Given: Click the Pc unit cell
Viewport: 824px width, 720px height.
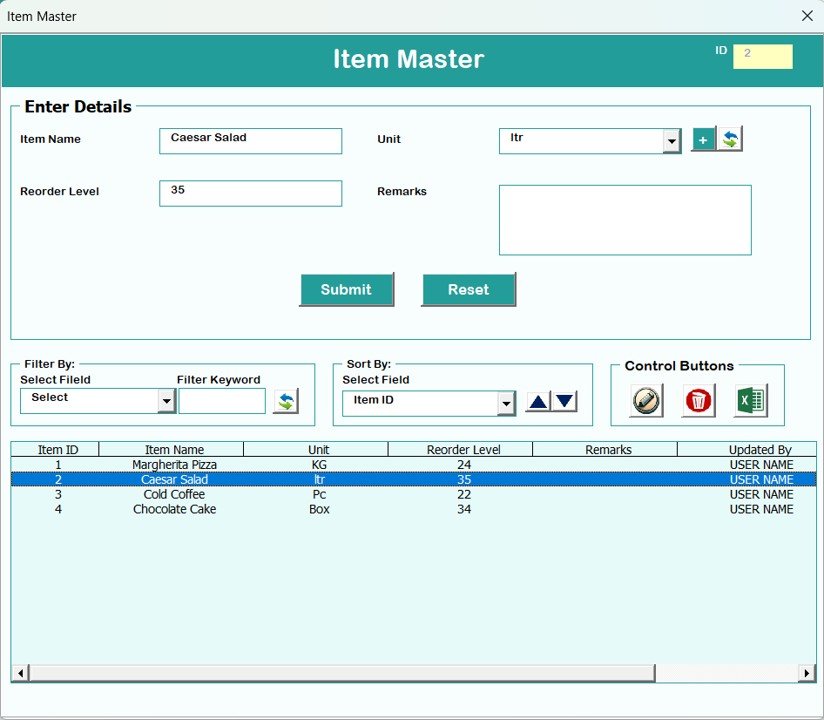Looking at the screenshot, I should 319,495.
